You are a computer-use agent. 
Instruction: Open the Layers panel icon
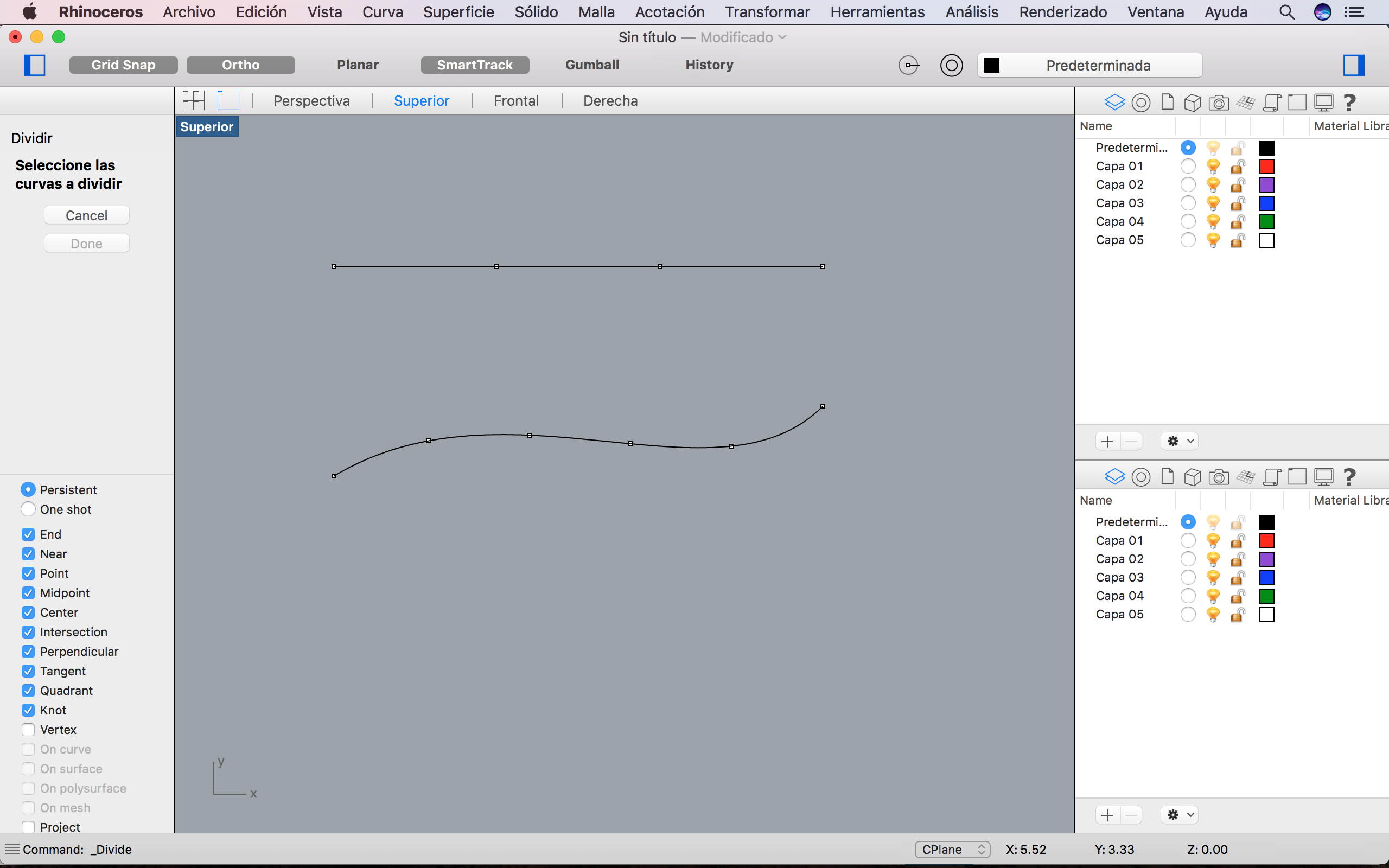coord(1114,101)
